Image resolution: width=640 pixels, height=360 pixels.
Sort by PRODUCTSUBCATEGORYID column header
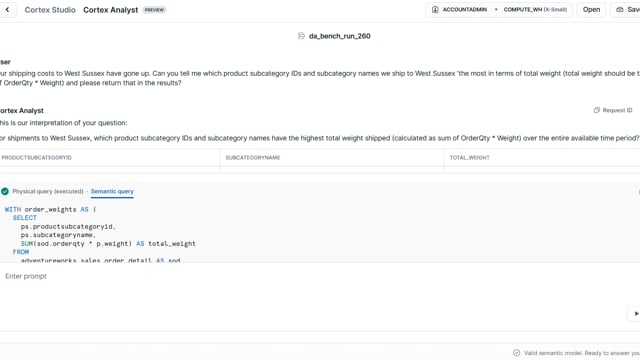36,158
